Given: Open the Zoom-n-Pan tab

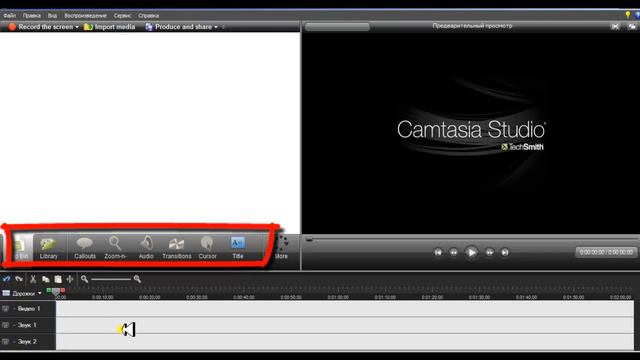Looking at the screenshot, I should point(115,247).
